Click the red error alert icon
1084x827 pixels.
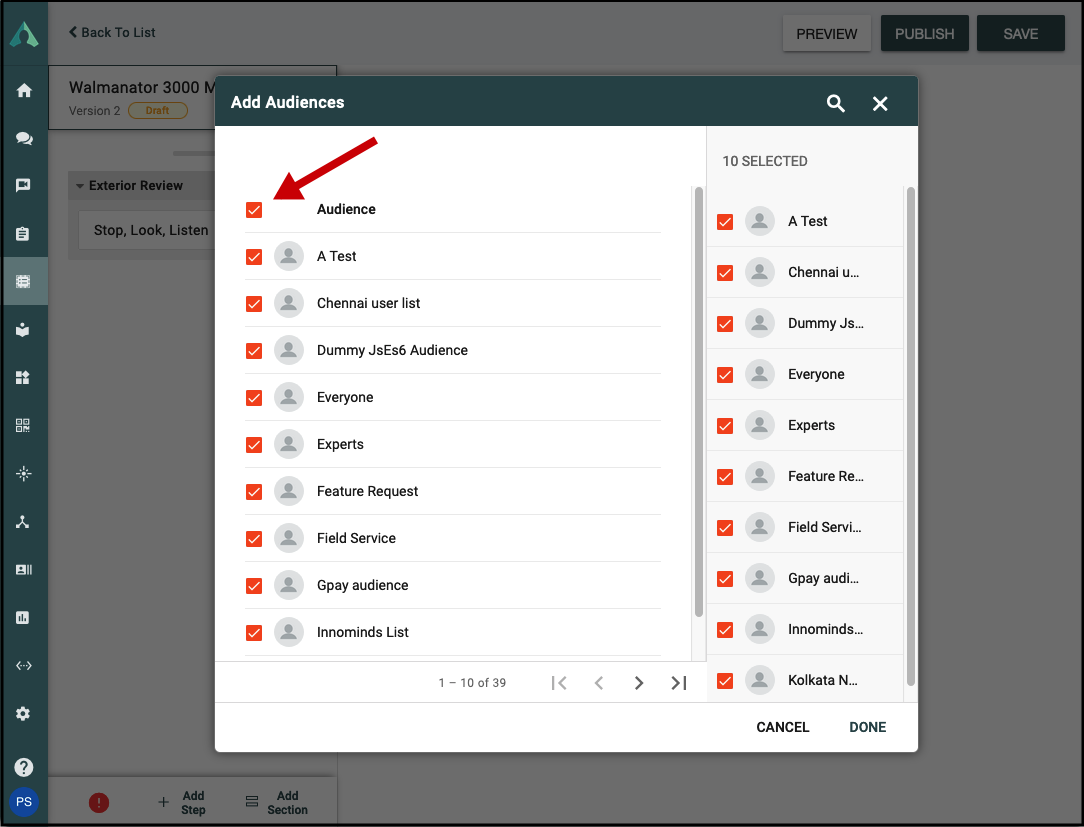point(99,802)
